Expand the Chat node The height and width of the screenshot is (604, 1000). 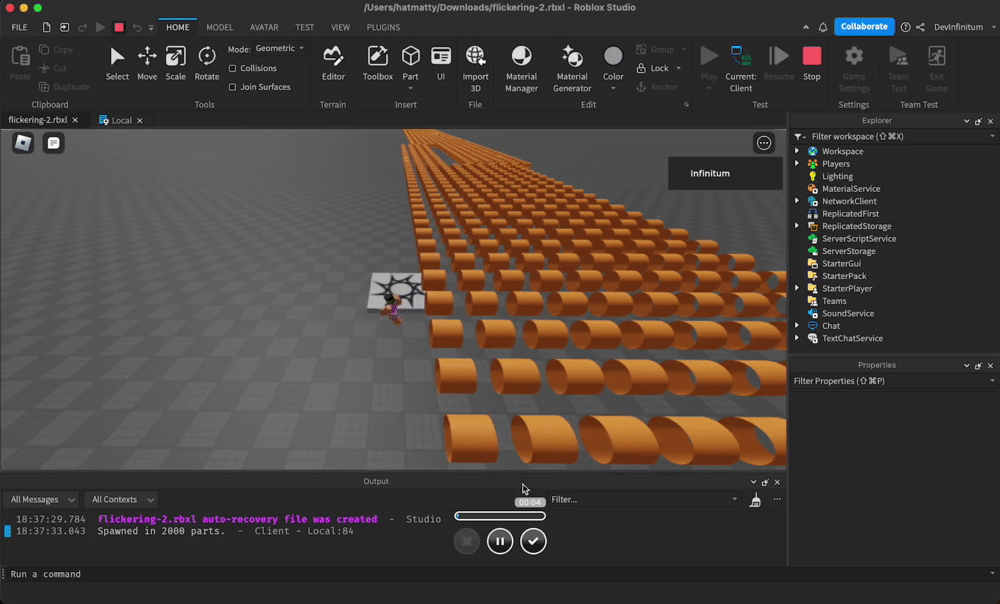(797, 326)
